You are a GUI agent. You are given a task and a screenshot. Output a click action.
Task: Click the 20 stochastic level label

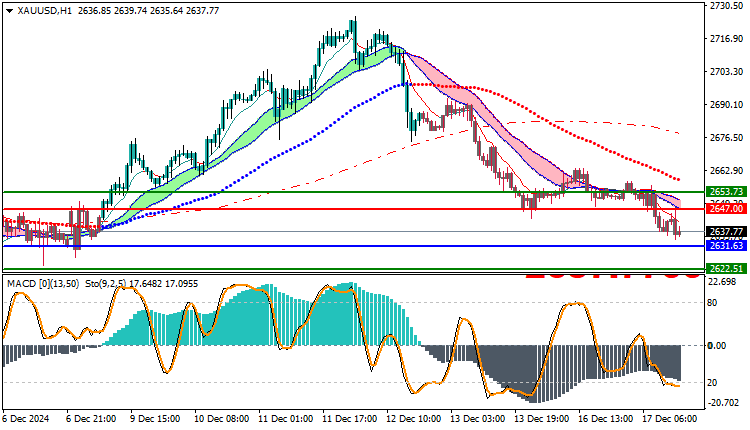click(x=712, y=383)
